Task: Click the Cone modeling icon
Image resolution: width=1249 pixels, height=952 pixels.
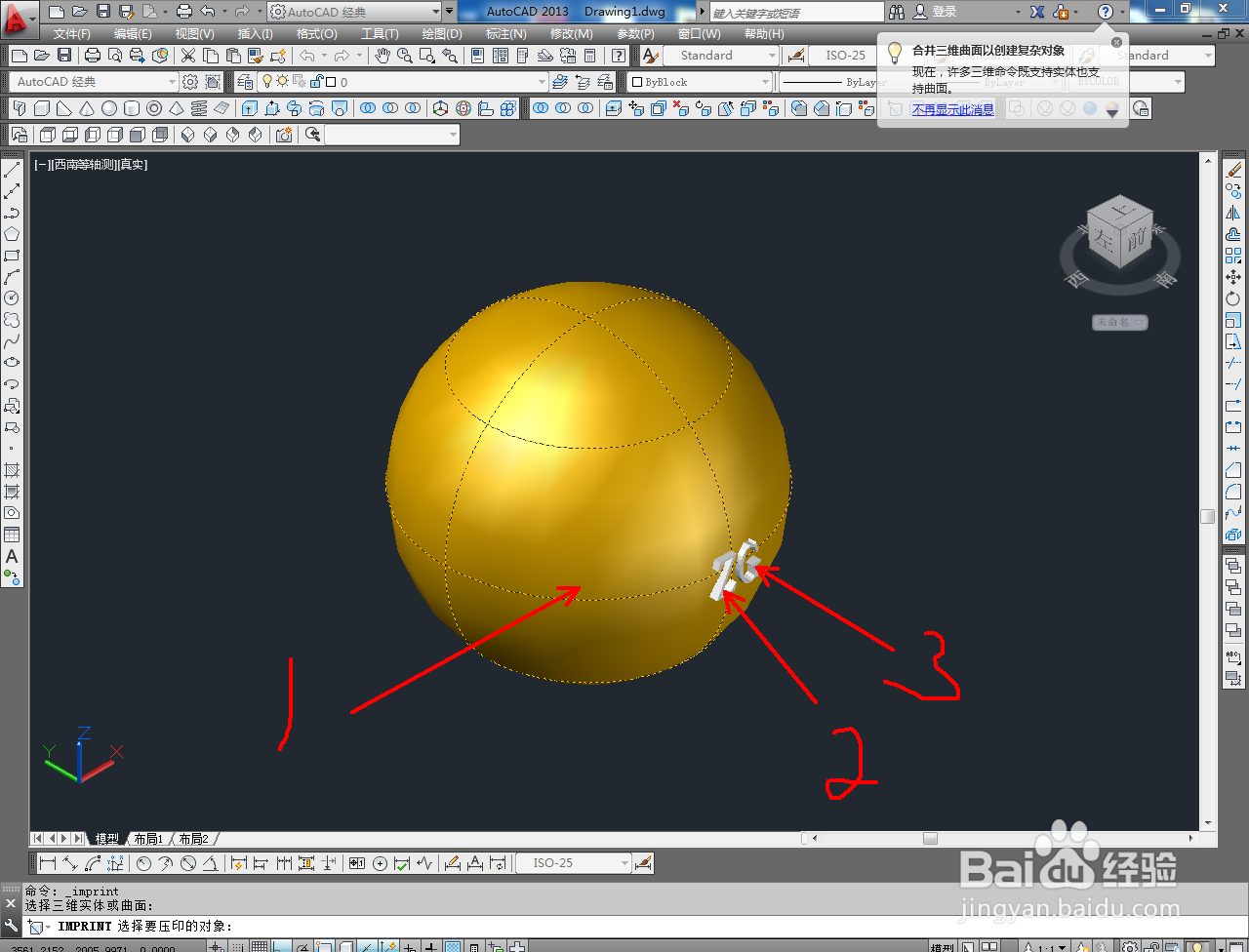Action: tap(87, 108)
